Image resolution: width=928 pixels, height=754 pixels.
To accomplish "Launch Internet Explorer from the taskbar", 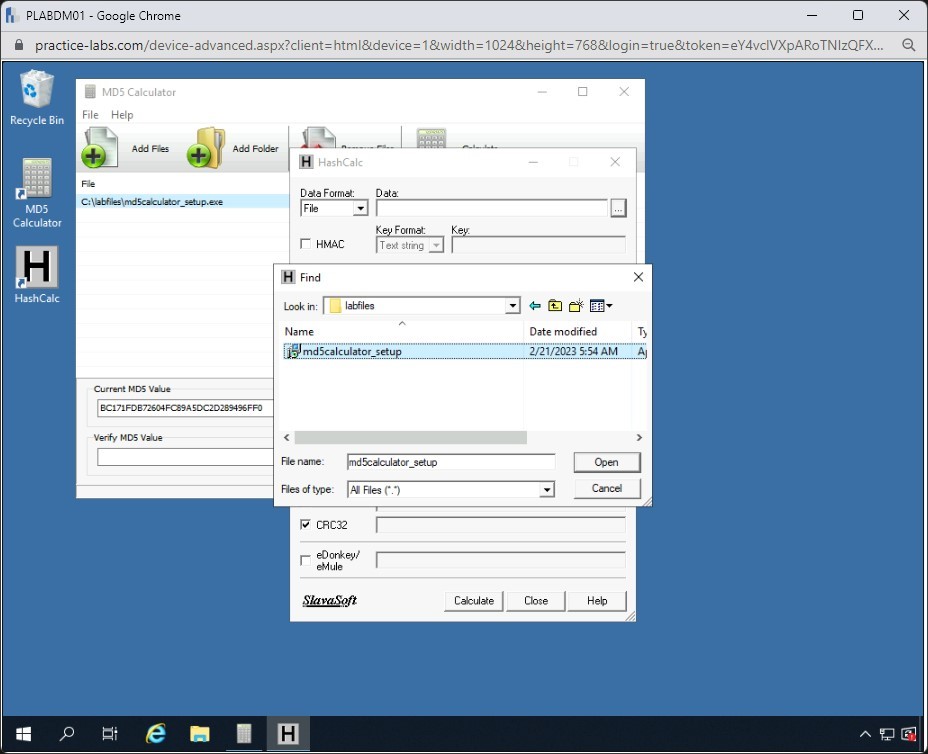I will 156,734.
